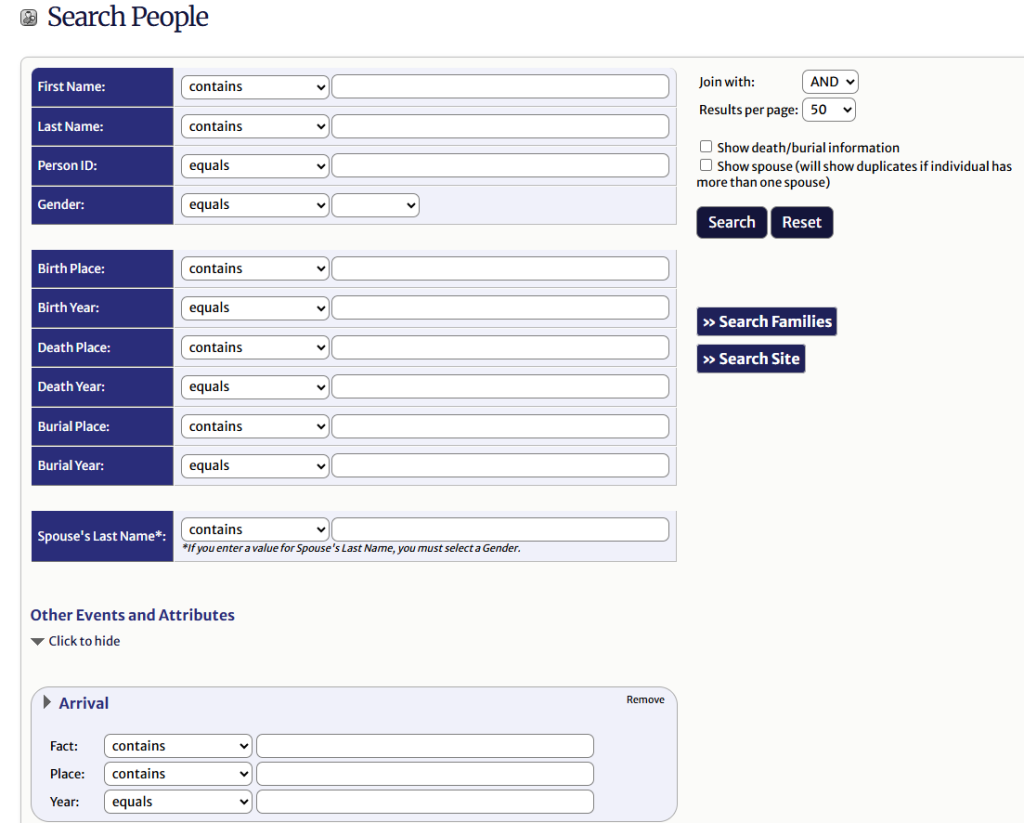Expand the Arrival section disclosure triangle

[x=46, y=702]
